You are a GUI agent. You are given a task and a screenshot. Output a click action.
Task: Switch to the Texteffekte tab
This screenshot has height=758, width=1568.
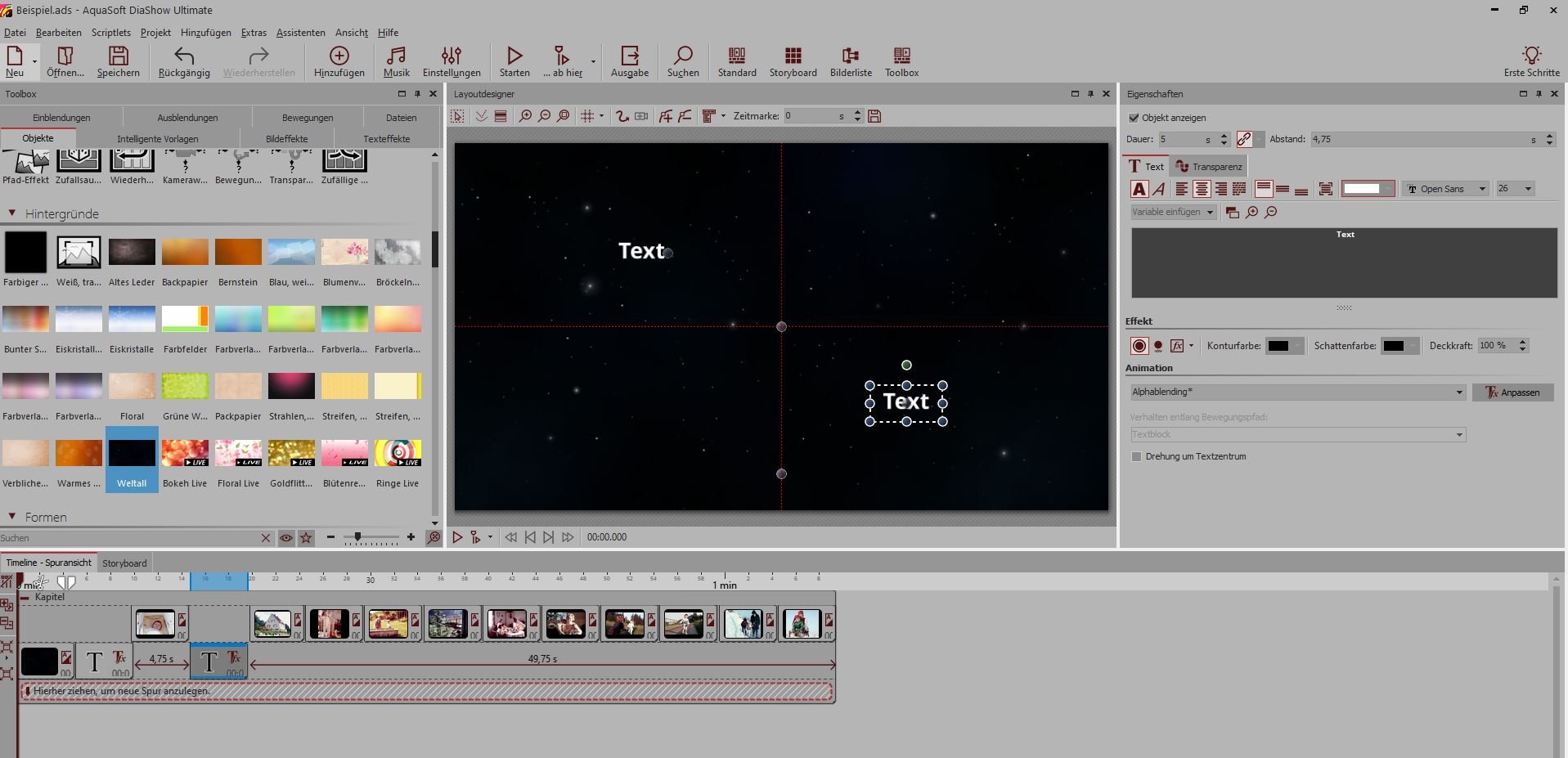tap(386, 139)
